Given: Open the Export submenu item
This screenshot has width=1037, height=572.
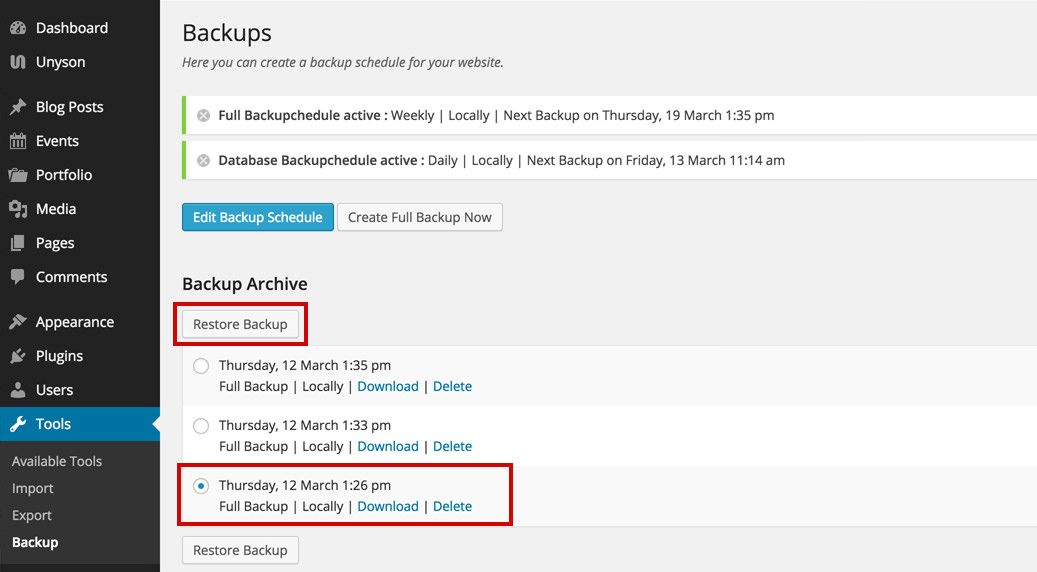Looking at the screenshot, I should [32, 515].
